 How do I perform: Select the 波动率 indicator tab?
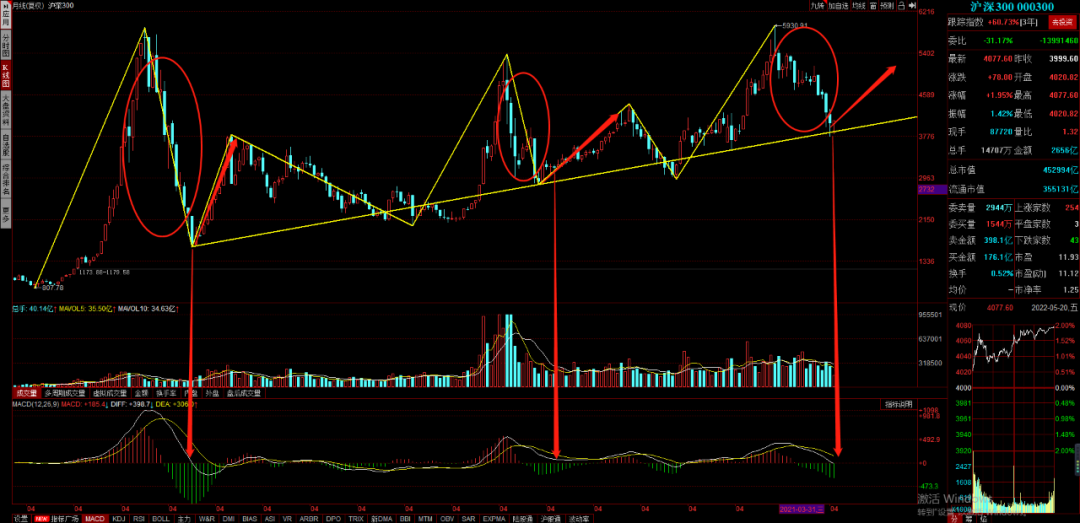point(579,518)
